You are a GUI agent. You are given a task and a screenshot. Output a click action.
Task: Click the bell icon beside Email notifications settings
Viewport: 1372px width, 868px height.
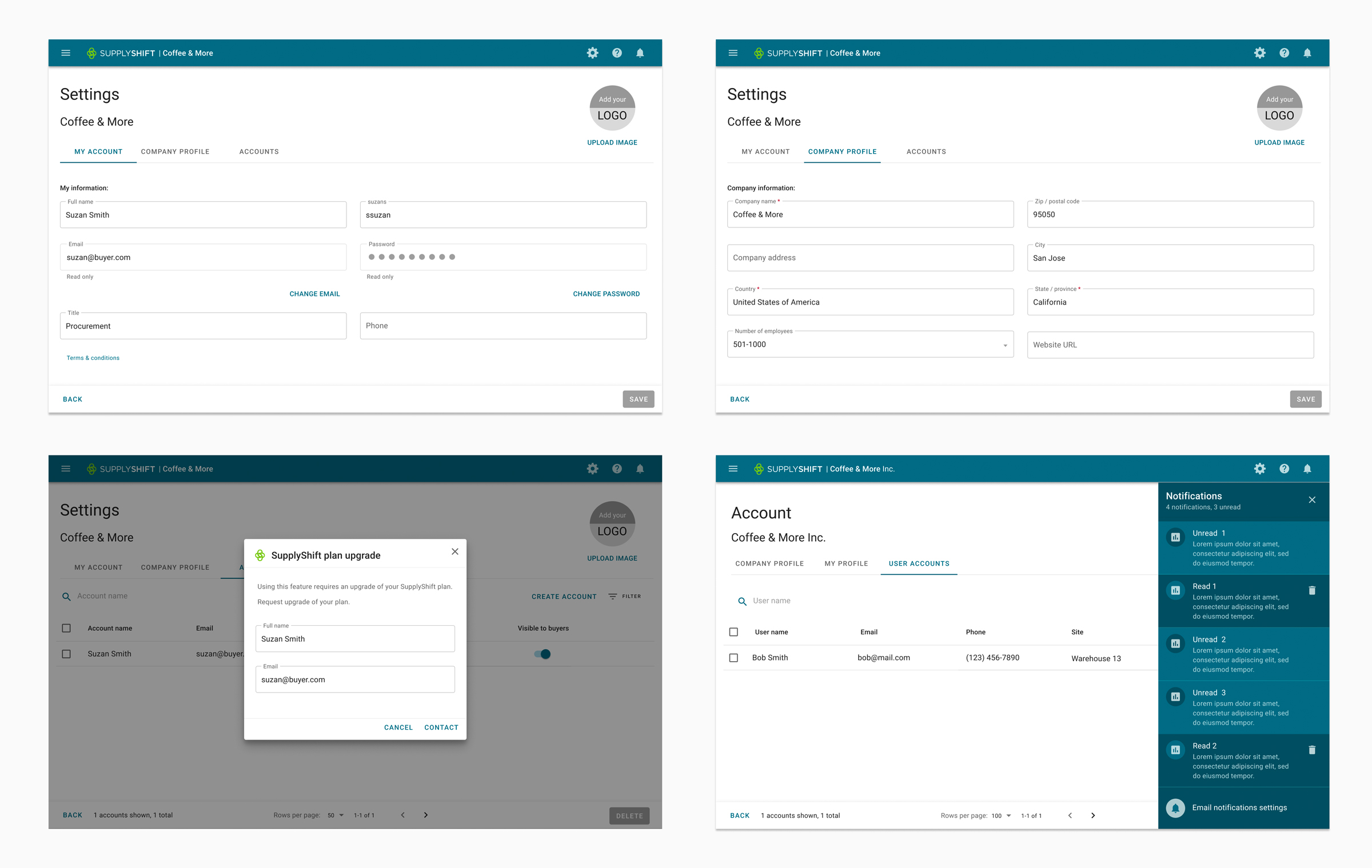1175,807
